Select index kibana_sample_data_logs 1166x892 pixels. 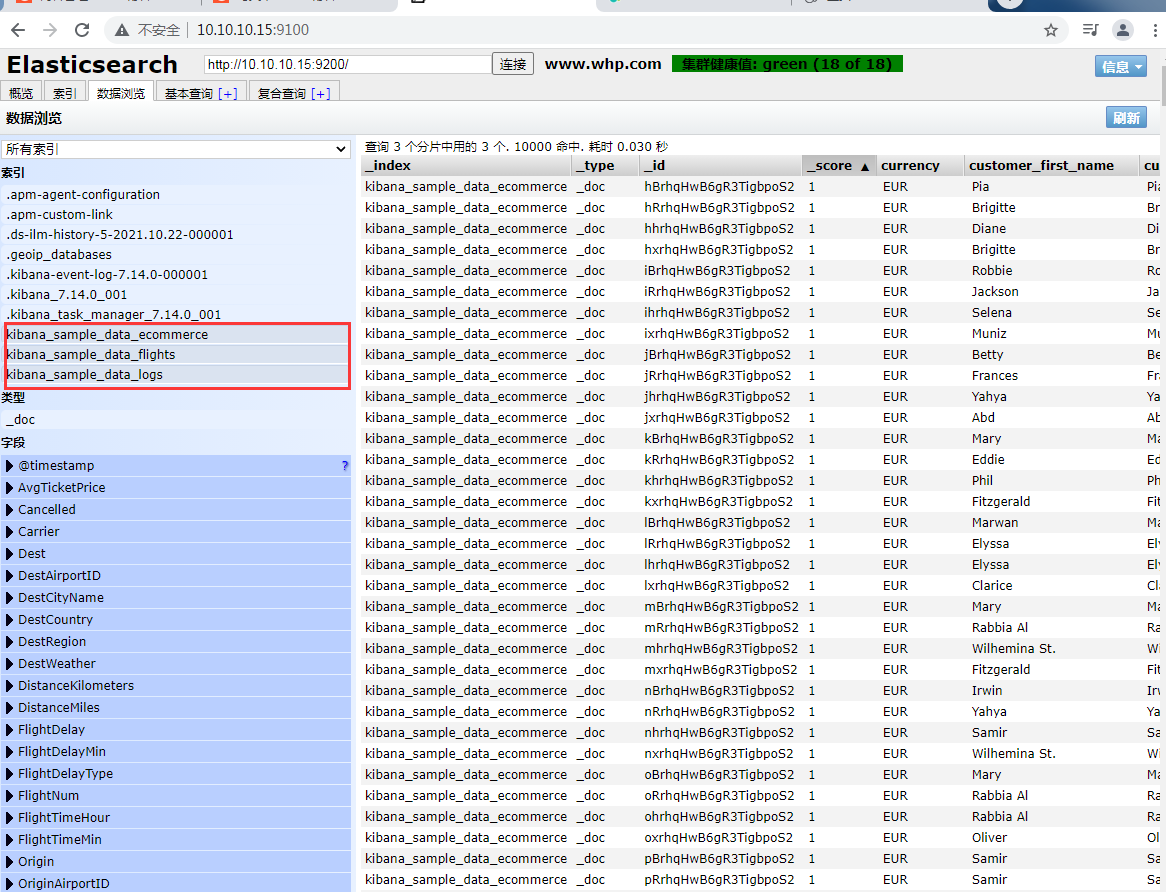coord(176,375)
